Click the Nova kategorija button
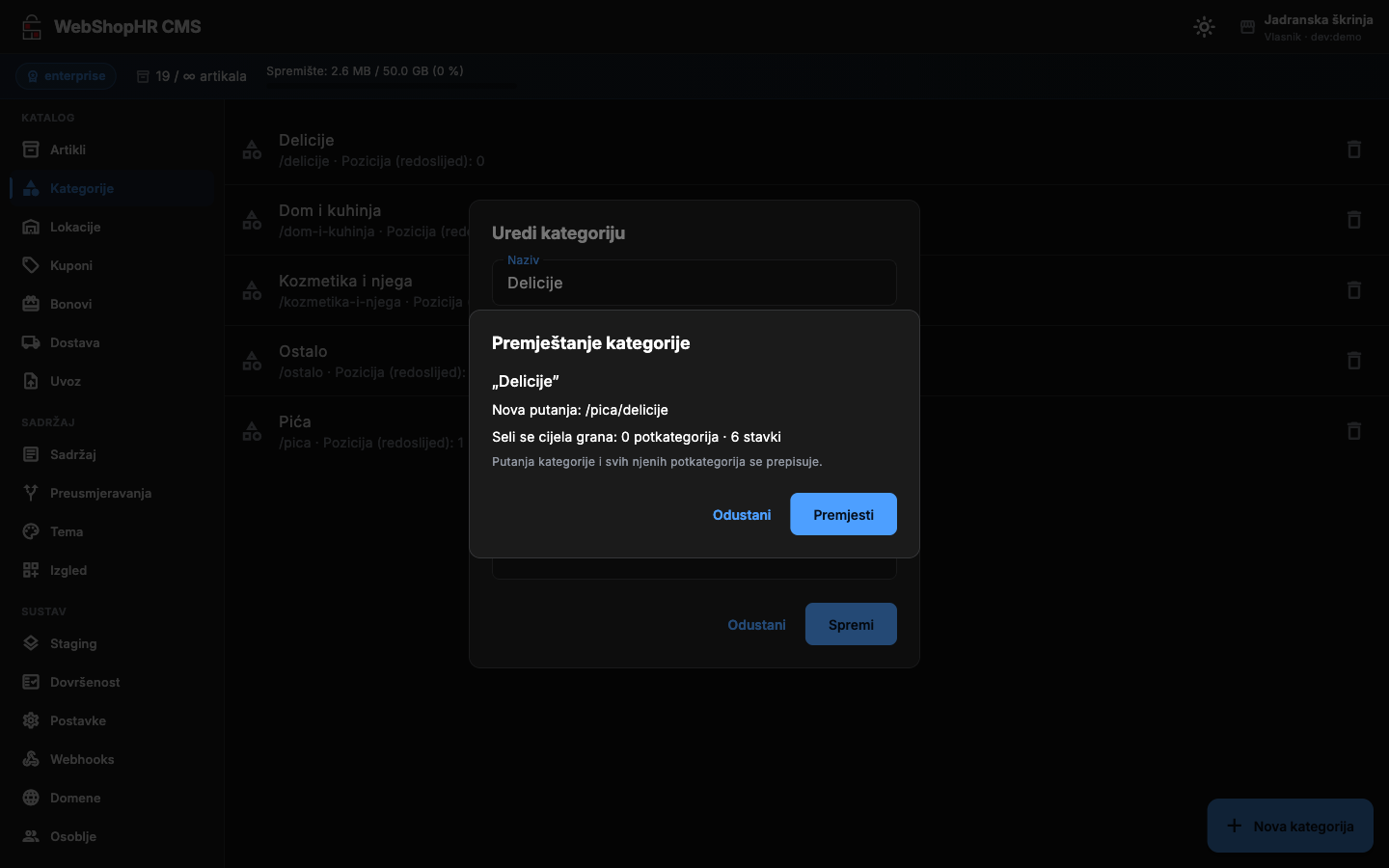 (x=1291, y=826)
